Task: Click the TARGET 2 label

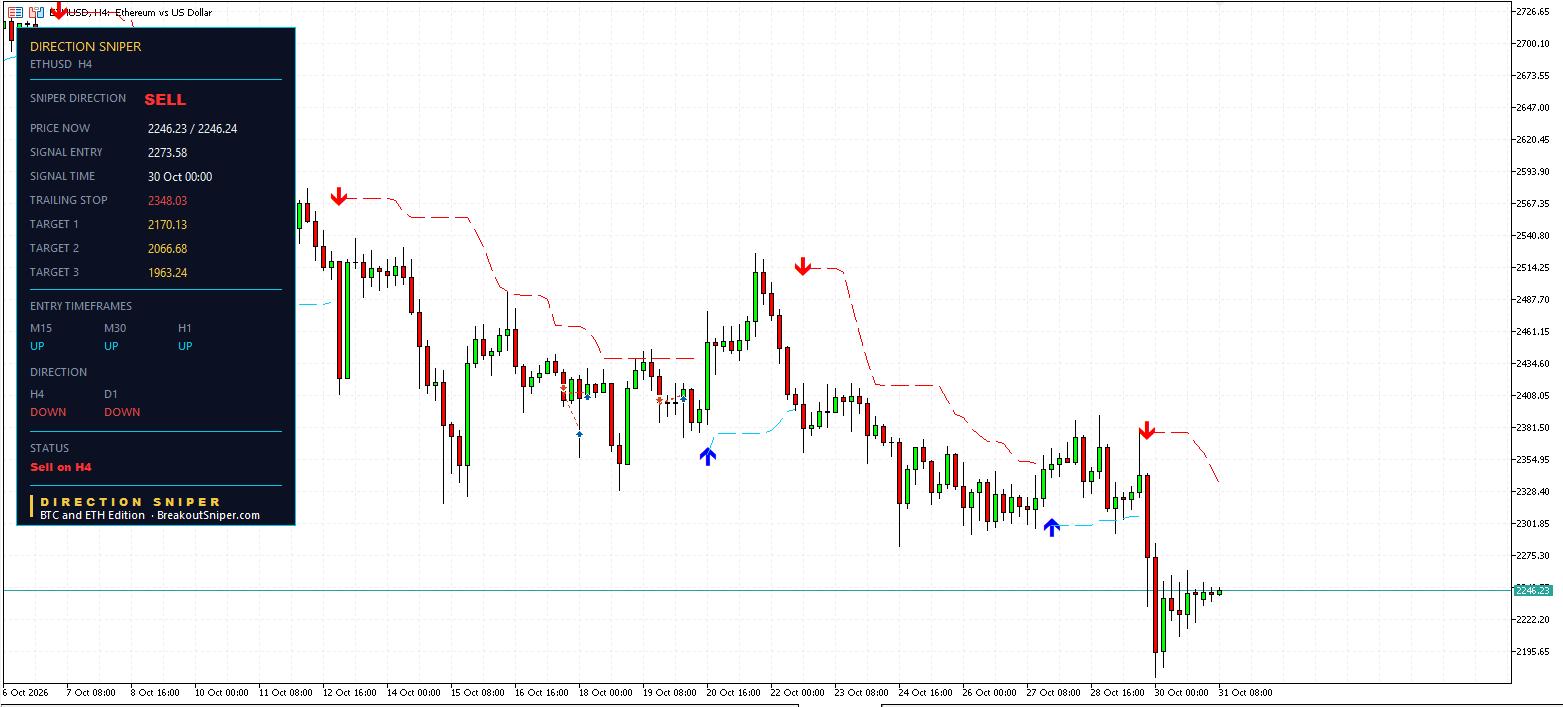Action: [54, 248]
